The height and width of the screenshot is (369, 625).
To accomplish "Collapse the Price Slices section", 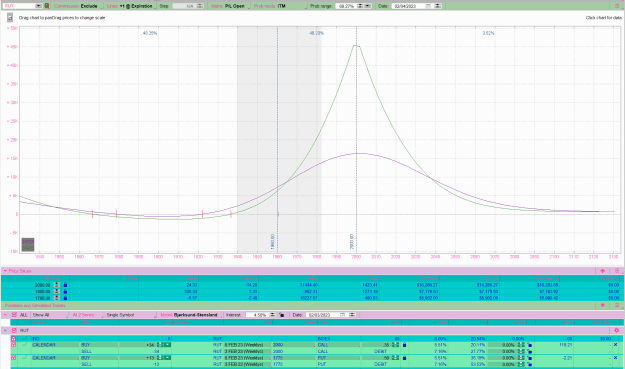I will (5, 271).
